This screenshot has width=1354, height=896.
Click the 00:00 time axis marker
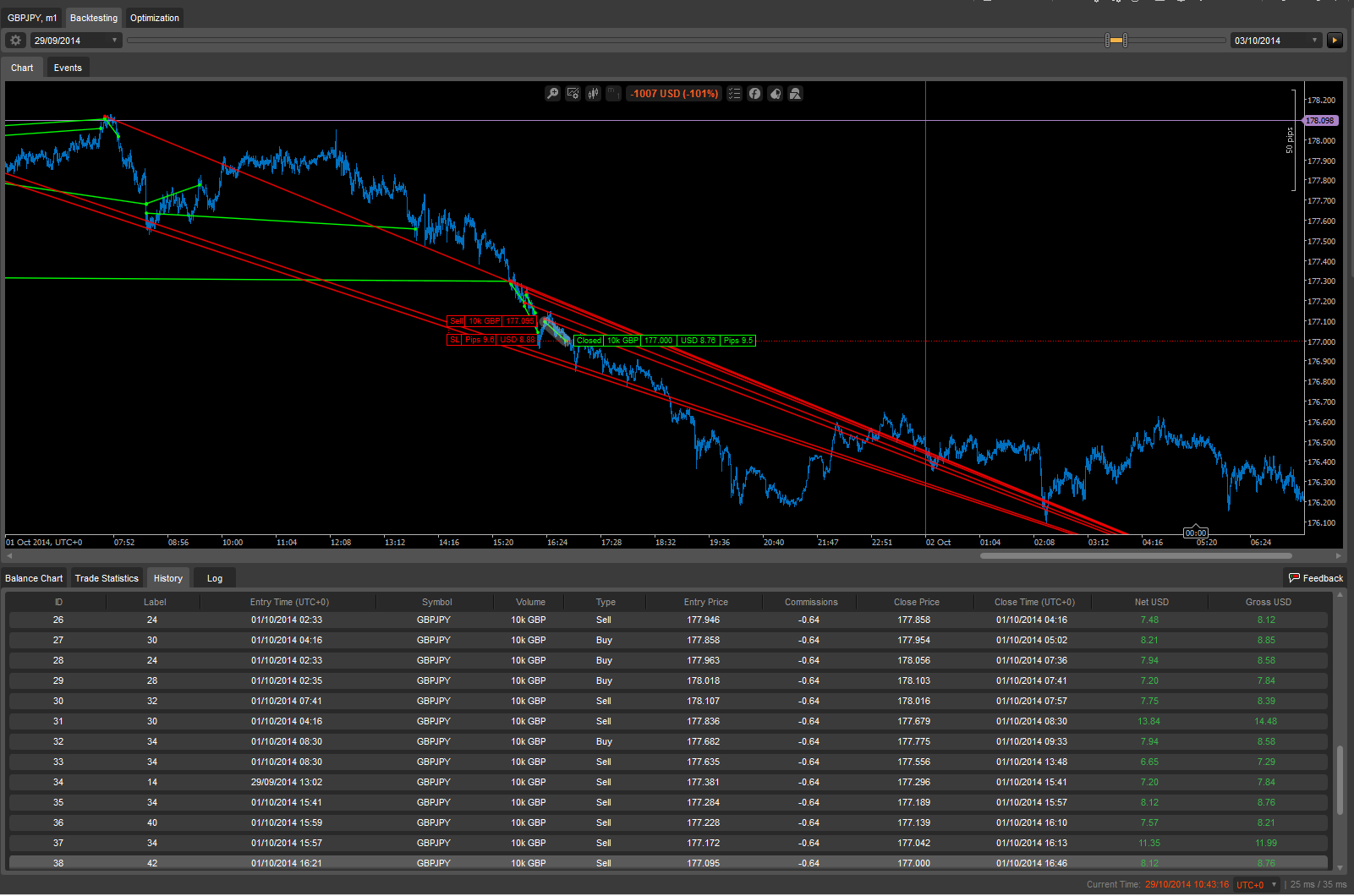[1196, 533]
